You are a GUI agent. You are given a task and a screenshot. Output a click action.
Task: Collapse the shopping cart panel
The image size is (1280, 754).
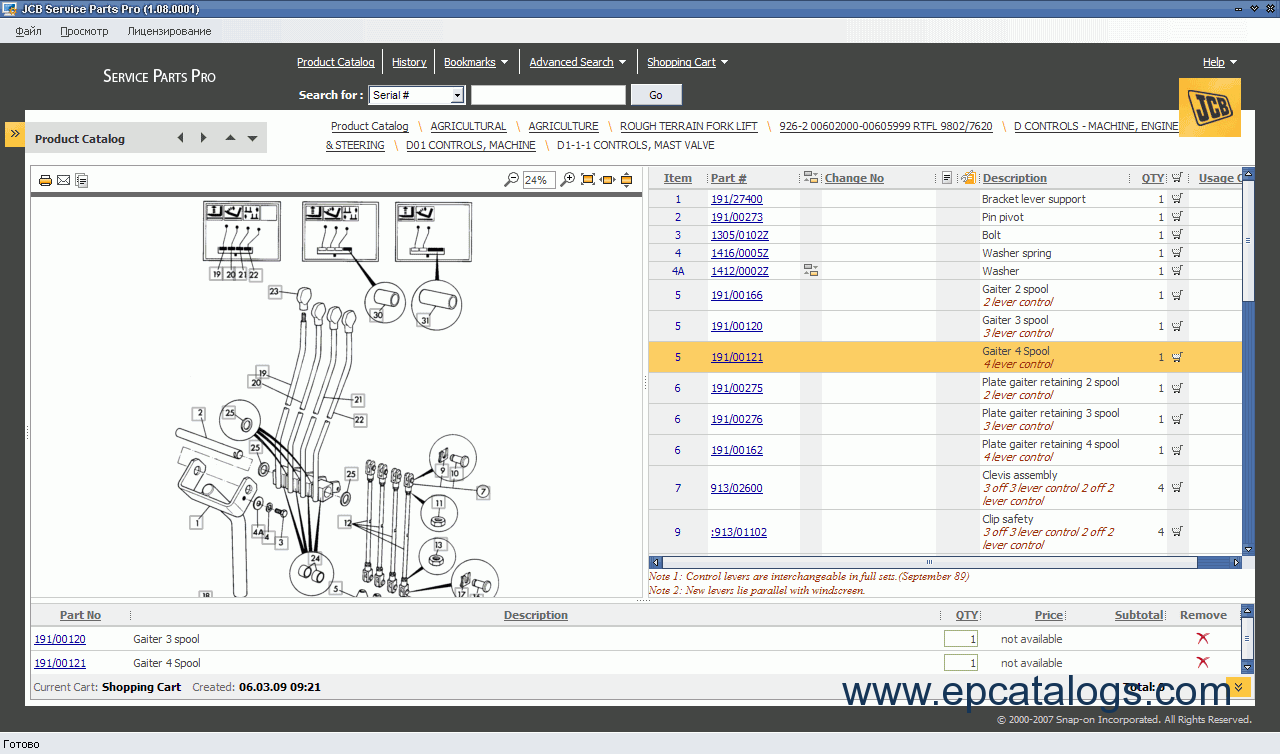pos(1239,686)
